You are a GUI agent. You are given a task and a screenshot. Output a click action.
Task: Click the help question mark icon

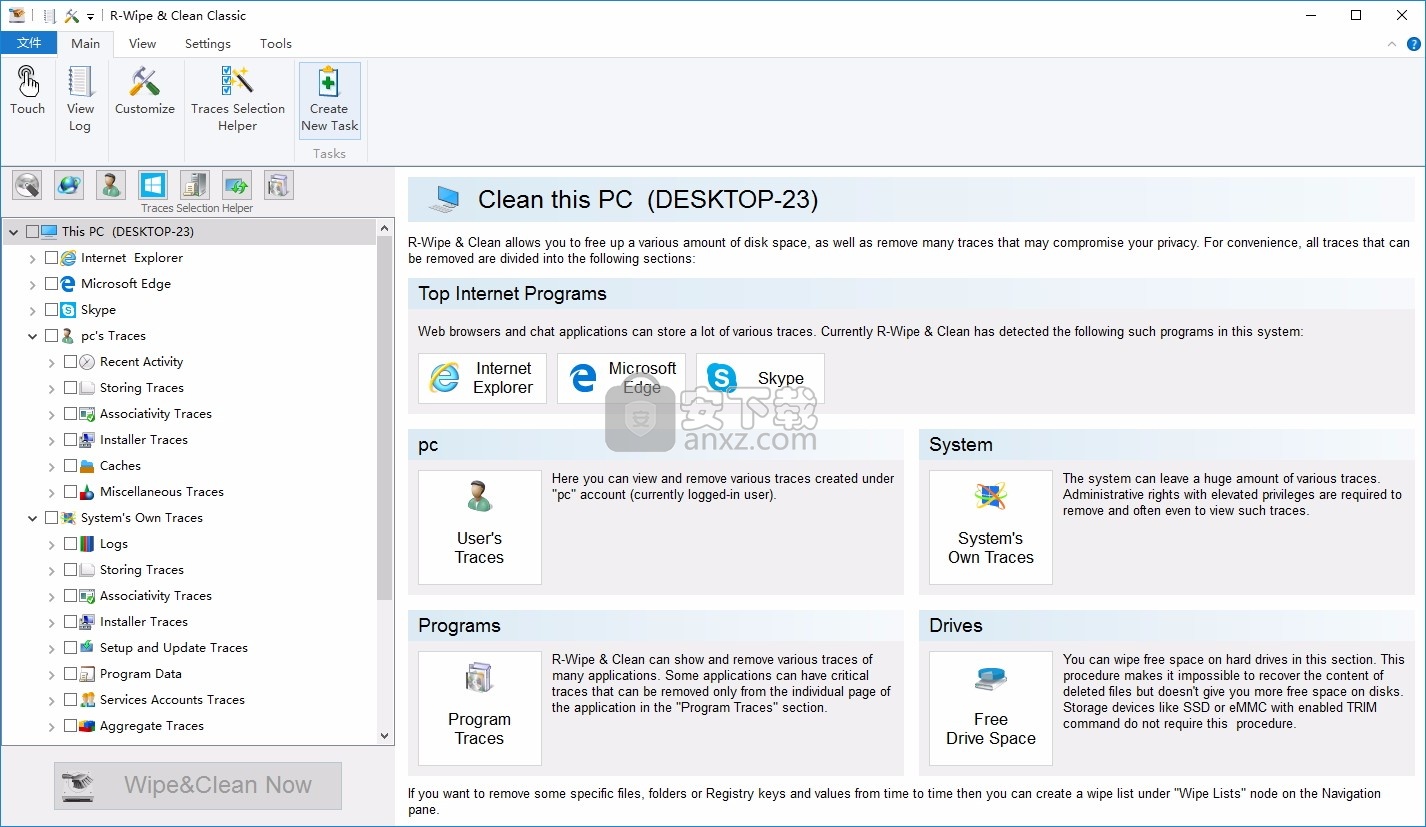tap(1413, 44)
